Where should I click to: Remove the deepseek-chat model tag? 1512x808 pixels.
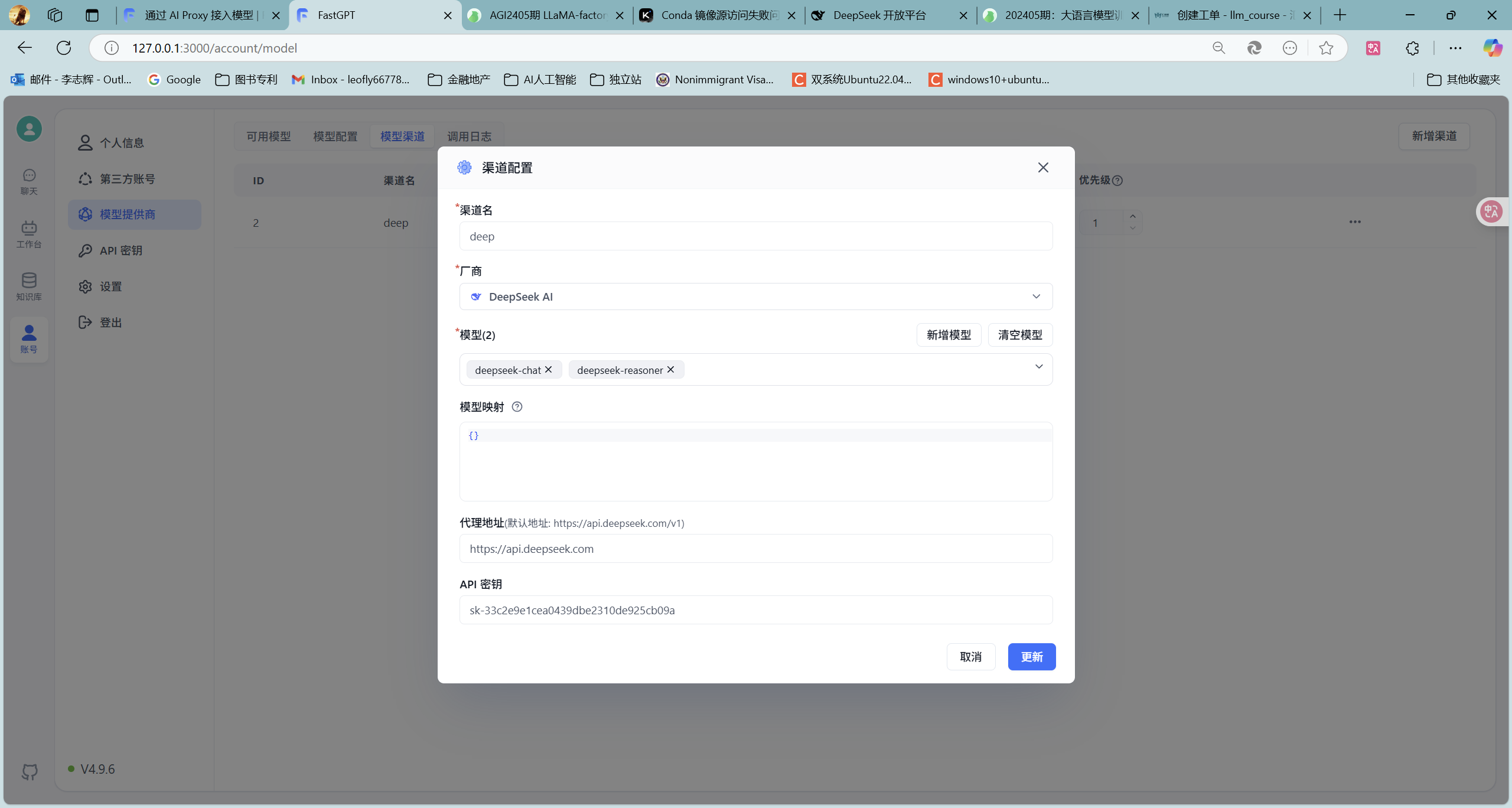tap(549, 370)
